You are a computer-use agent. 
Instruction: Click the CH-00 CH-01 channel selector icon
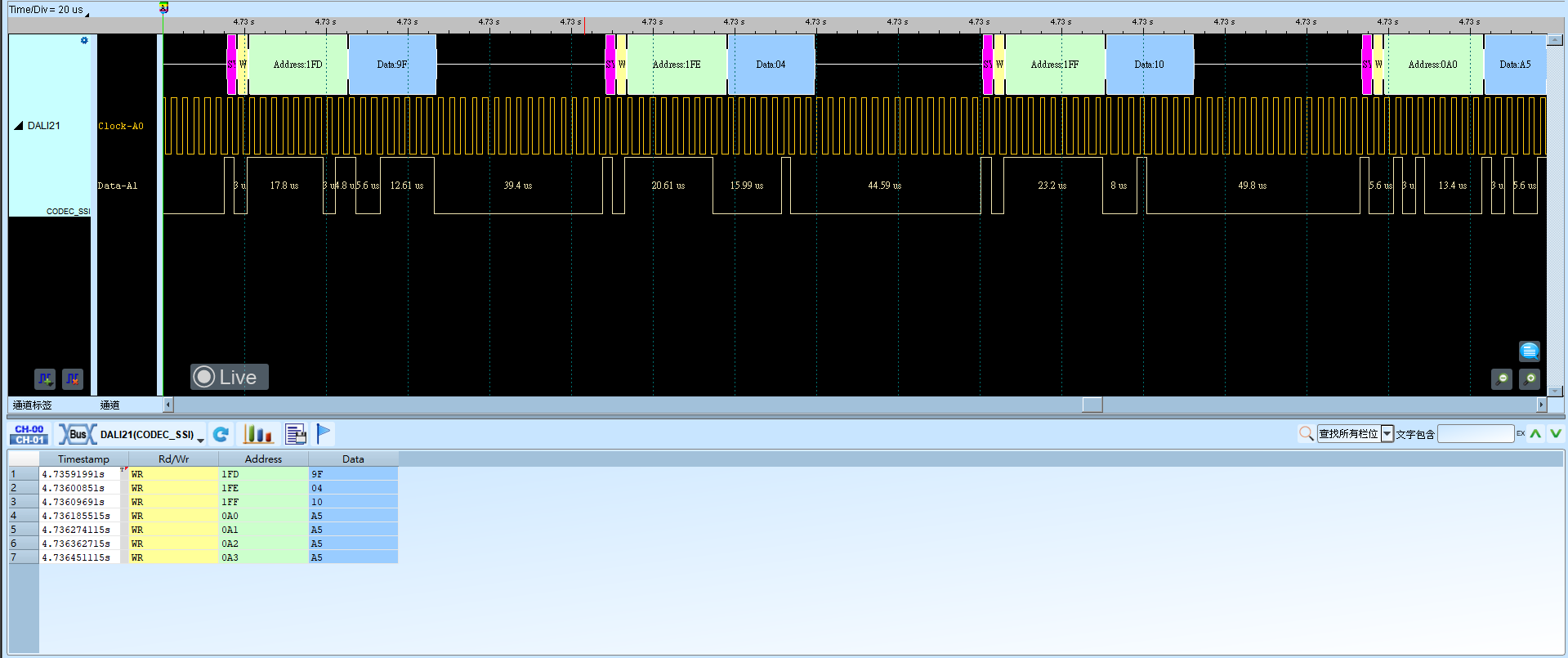[29, 434]
